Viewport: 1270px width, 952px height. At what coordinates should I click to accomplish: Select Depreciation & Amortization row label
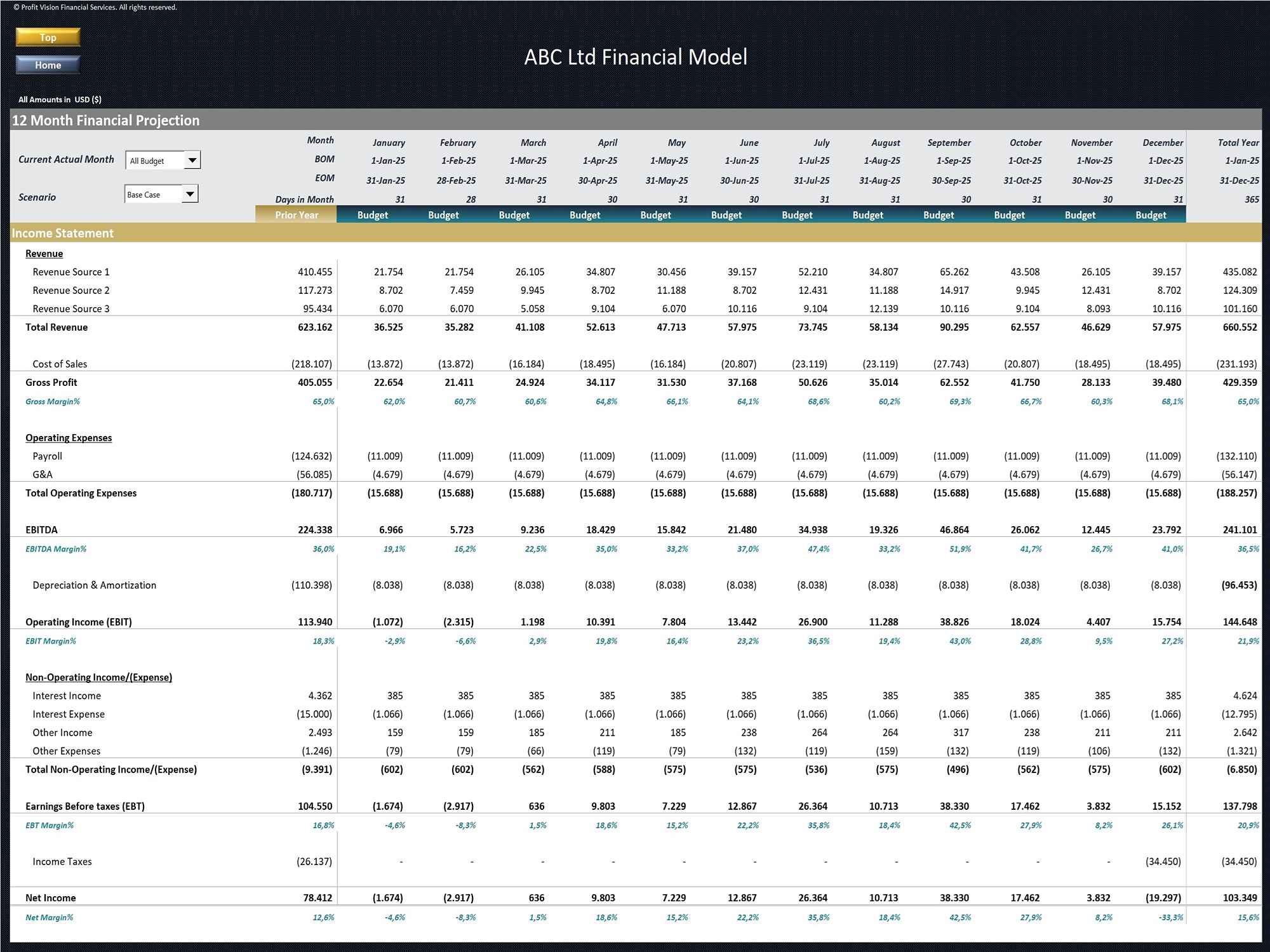pyautogui.click(x=94, y=585)
